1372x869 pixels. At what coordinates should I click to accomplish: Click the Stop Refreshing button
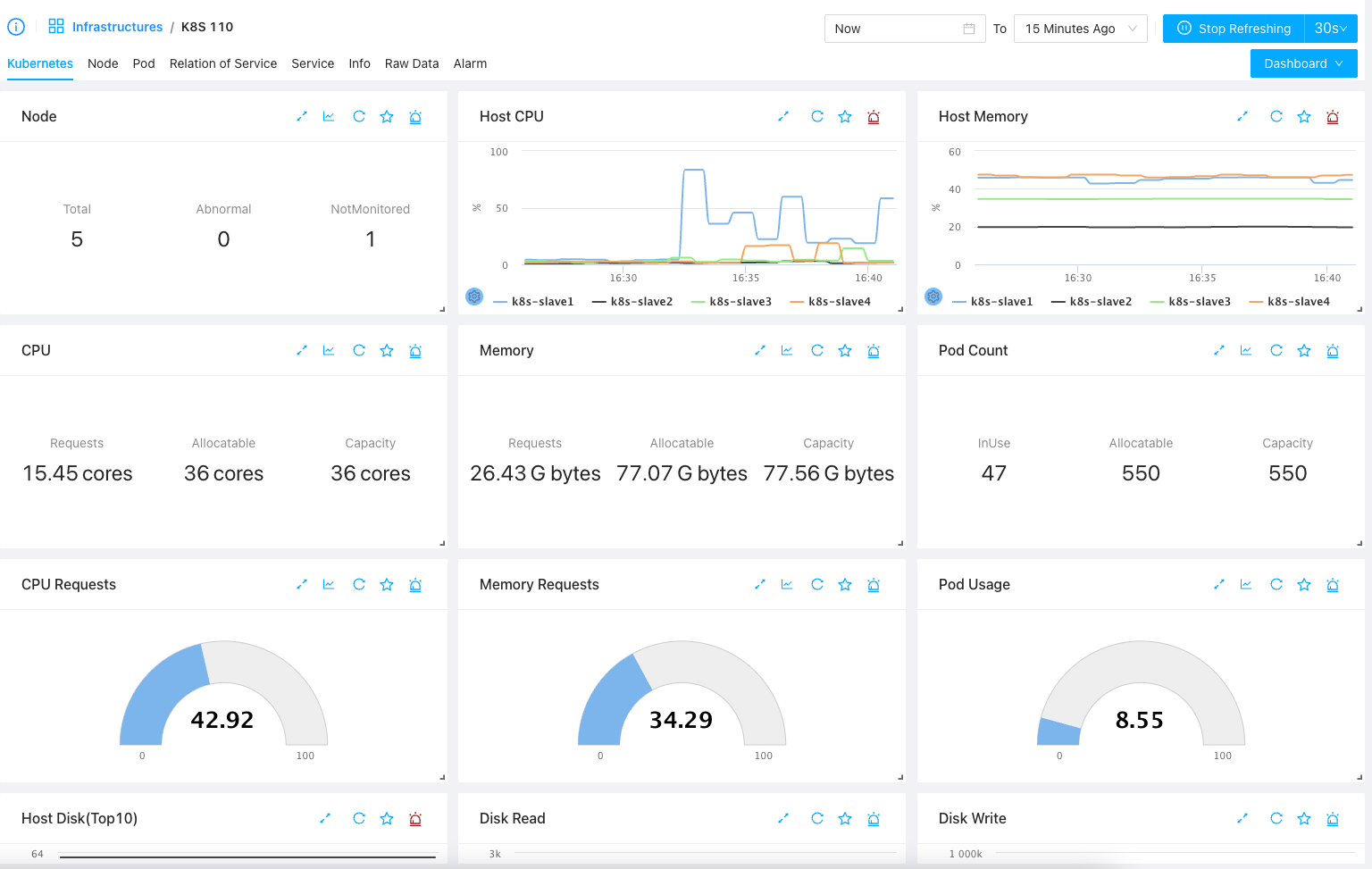click(x=1234, y=29)
